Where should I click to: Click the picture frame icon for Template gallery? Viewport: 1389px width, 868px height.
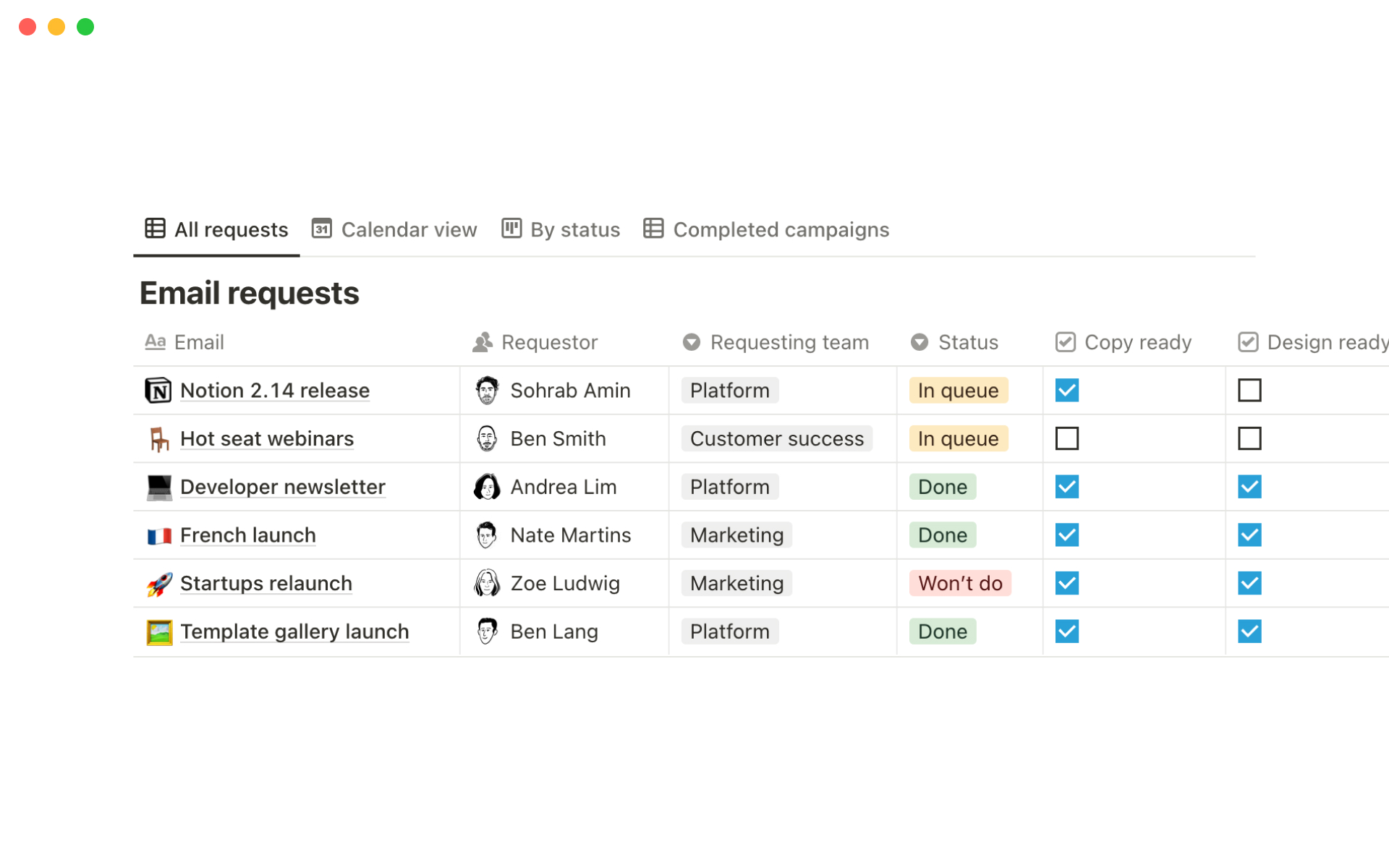point(158,632)
